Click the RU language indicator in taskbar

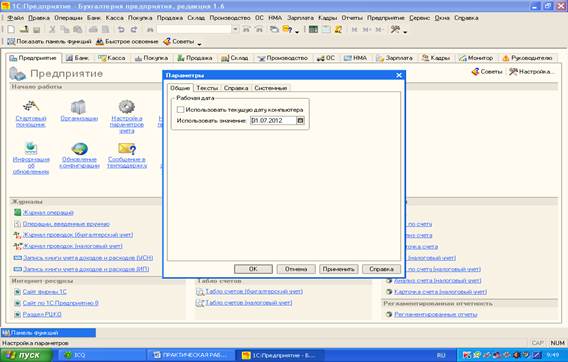[x=441, y=355]
